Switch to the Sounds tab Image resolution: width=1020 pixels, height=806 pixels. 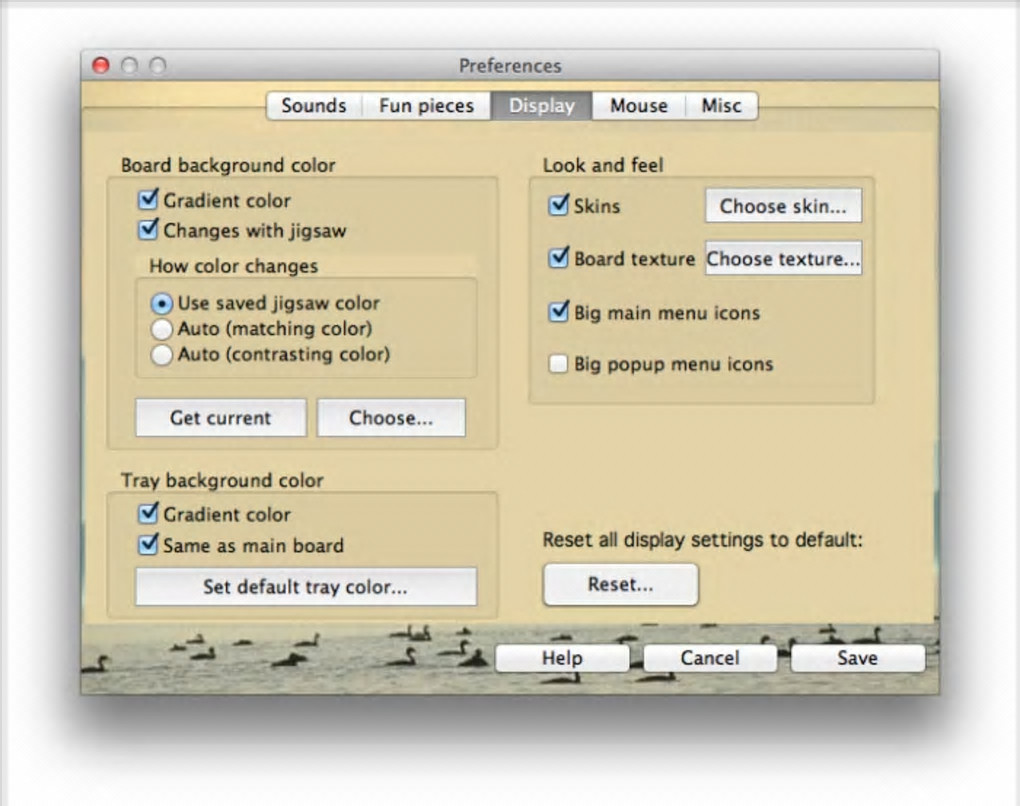pos(313,106)
